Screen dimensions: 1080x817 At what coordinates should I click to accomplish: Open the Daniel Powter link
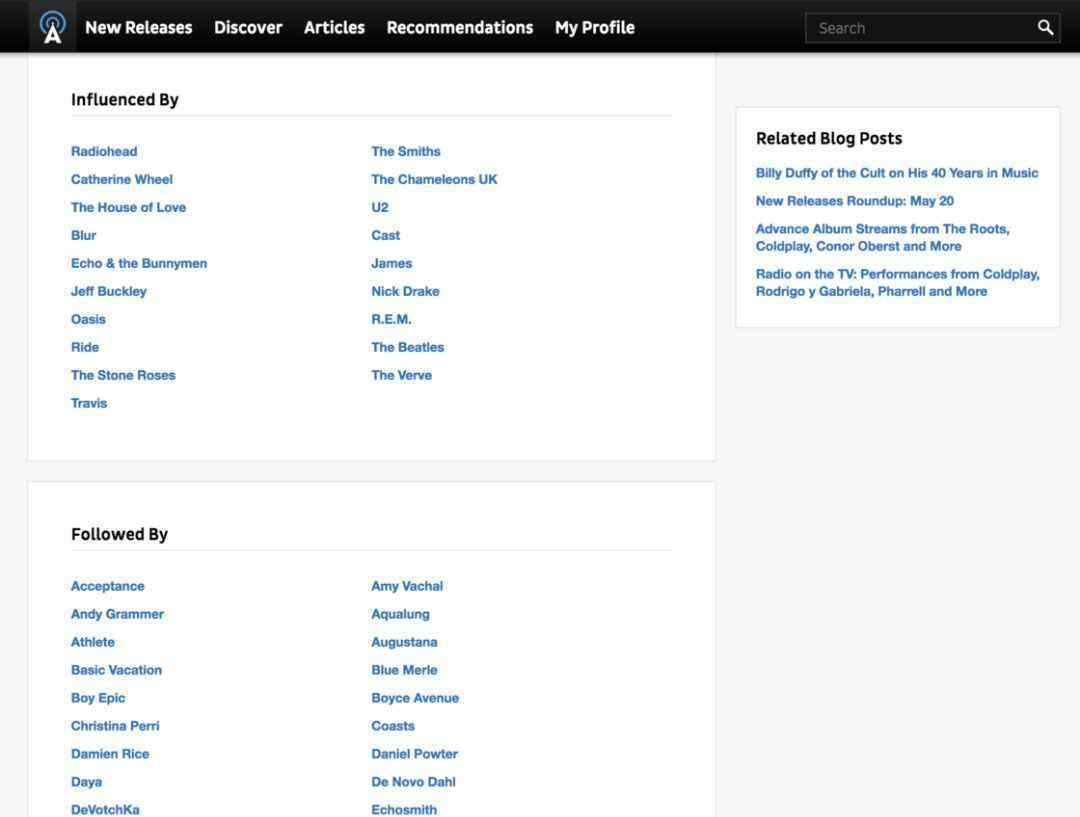click(415, 754)
